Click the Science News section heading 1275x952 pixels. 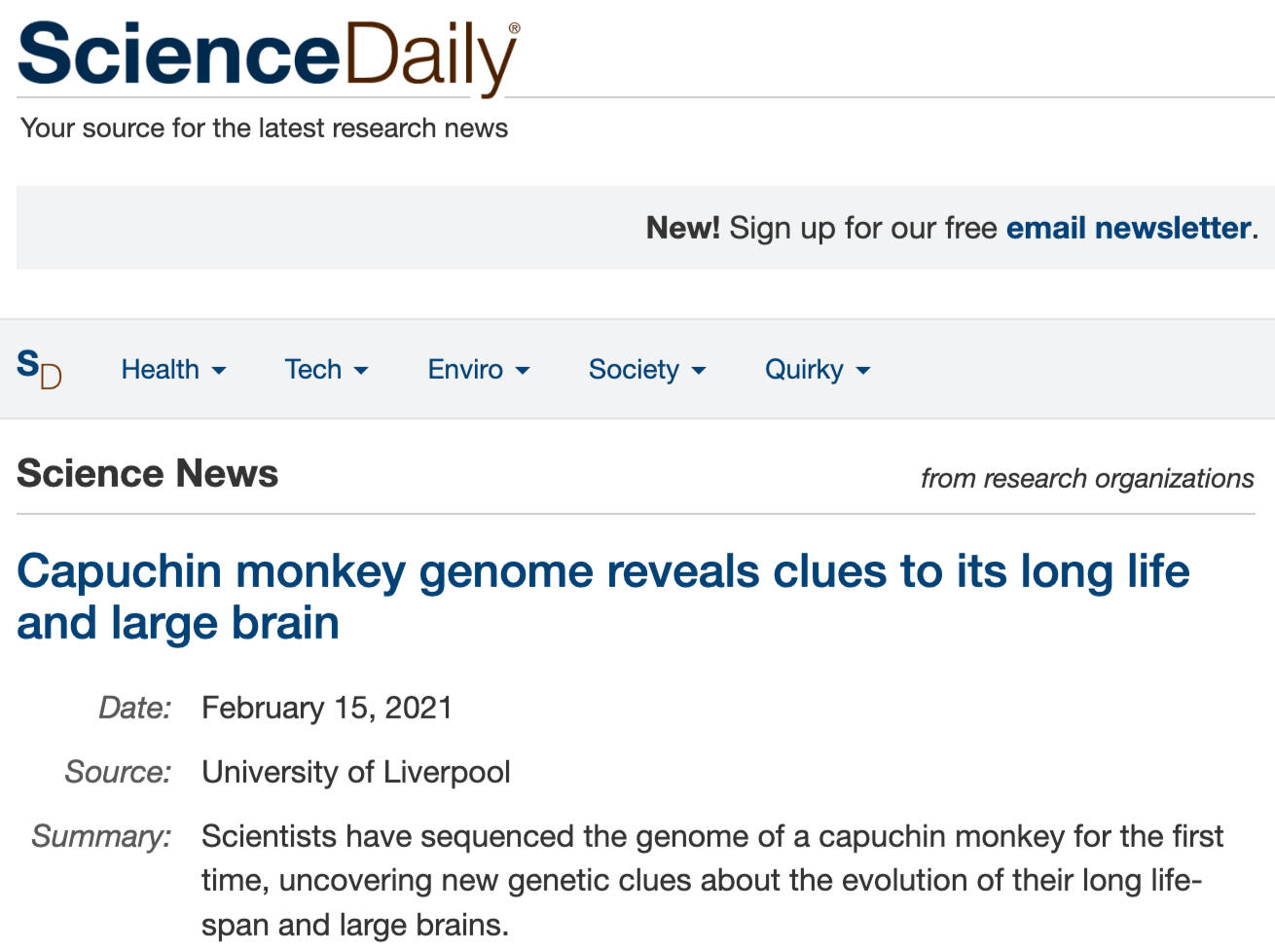148,474
